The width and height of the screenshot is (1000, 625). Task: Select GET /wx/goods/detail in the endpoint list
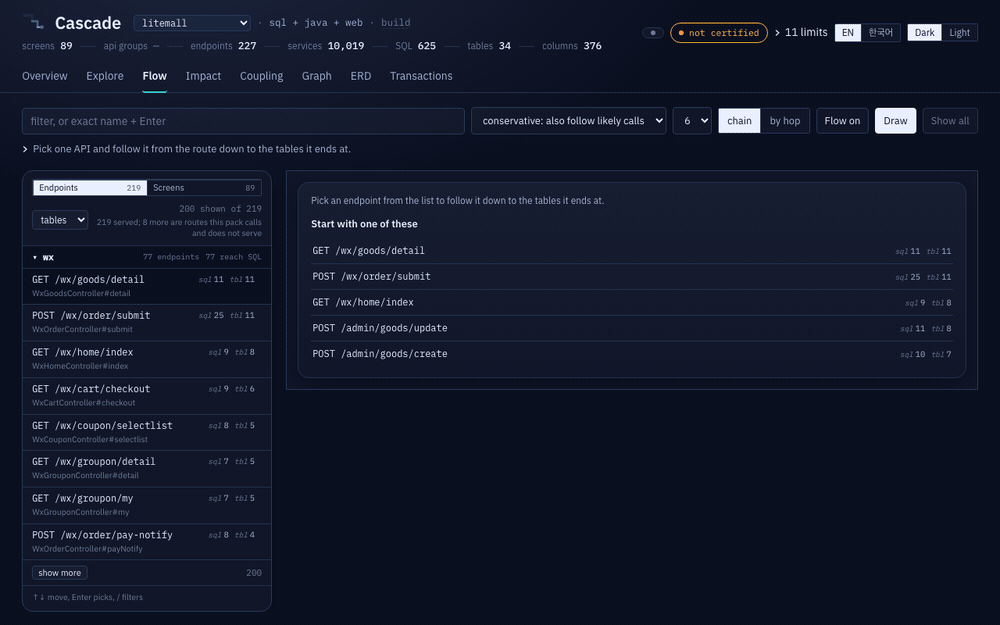(147, 286)
